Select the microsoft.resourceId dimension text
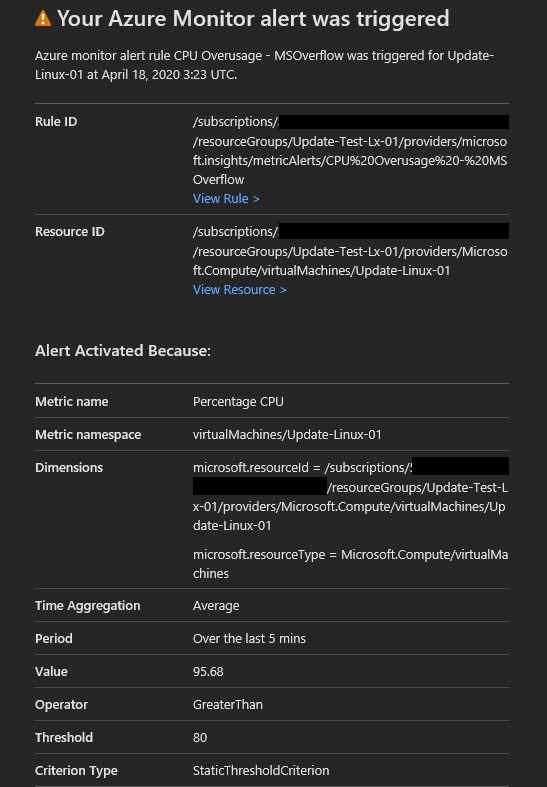Image resolution: width=547 pixels, height=787 pixels. 350,496
